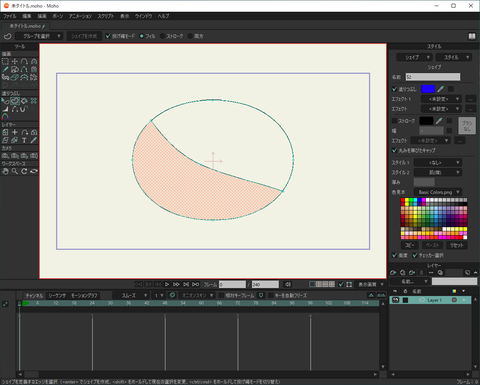Click the fill color eyedropper icon
The height and width of the screenshot is (385, 480).
coord(441,89)
